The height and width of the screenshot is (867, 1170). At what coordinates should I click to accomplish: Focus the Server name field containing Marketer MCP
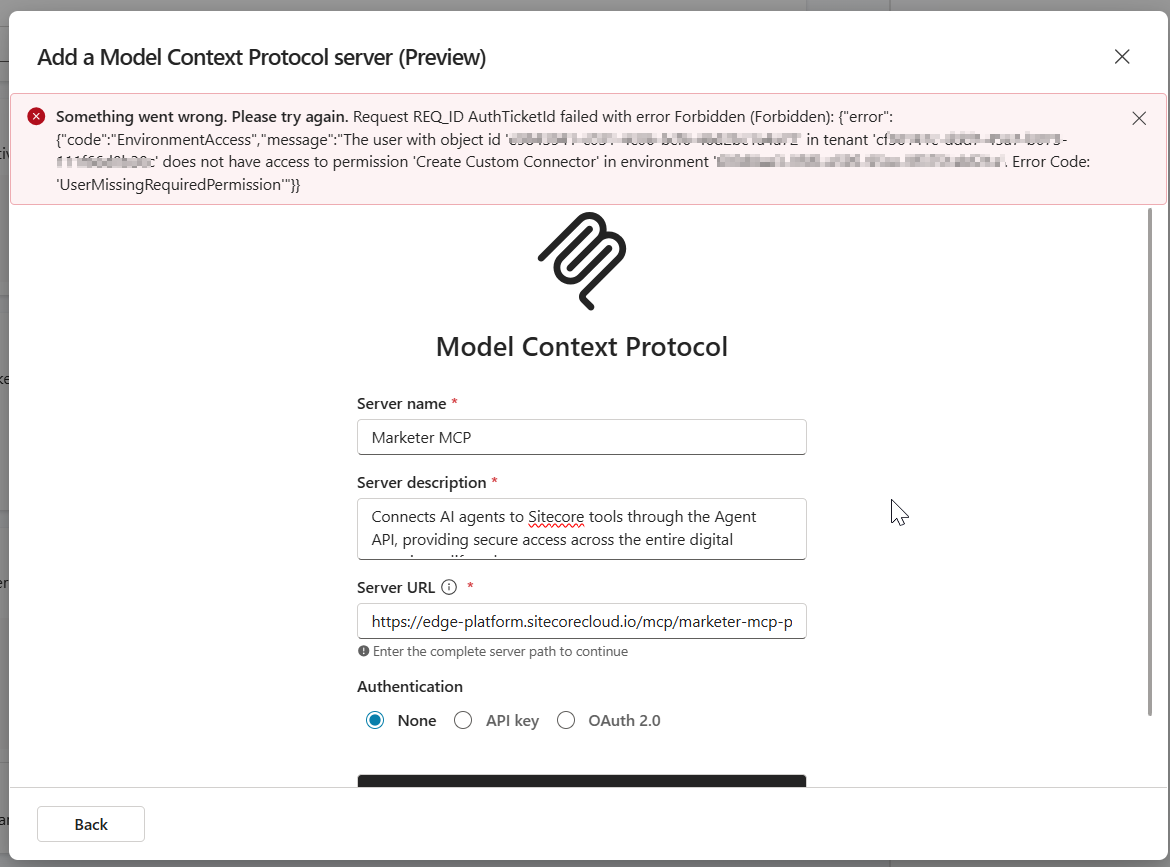tap(581, 437)
